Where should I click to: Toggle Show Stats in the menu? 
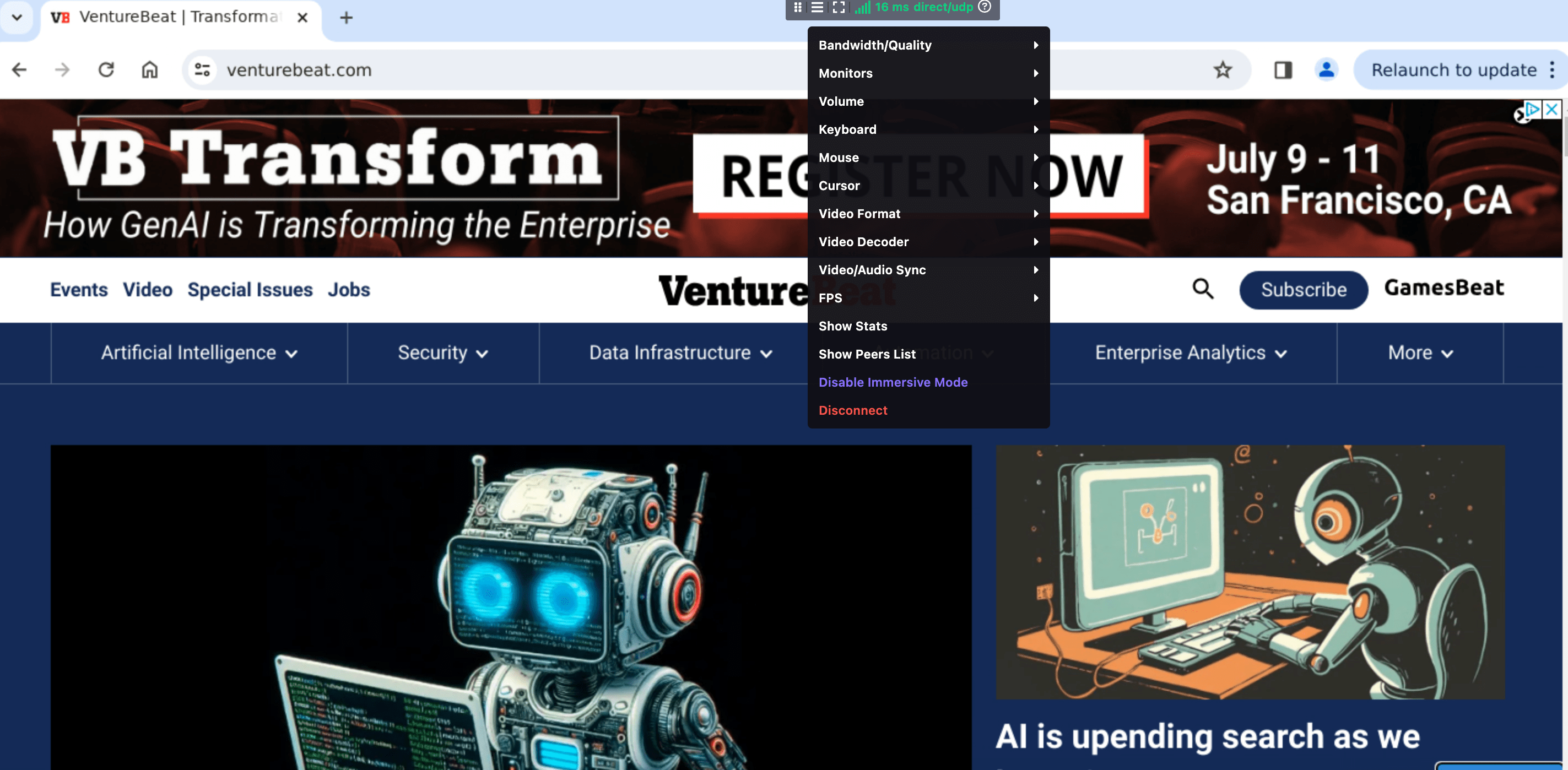(852, 326)
